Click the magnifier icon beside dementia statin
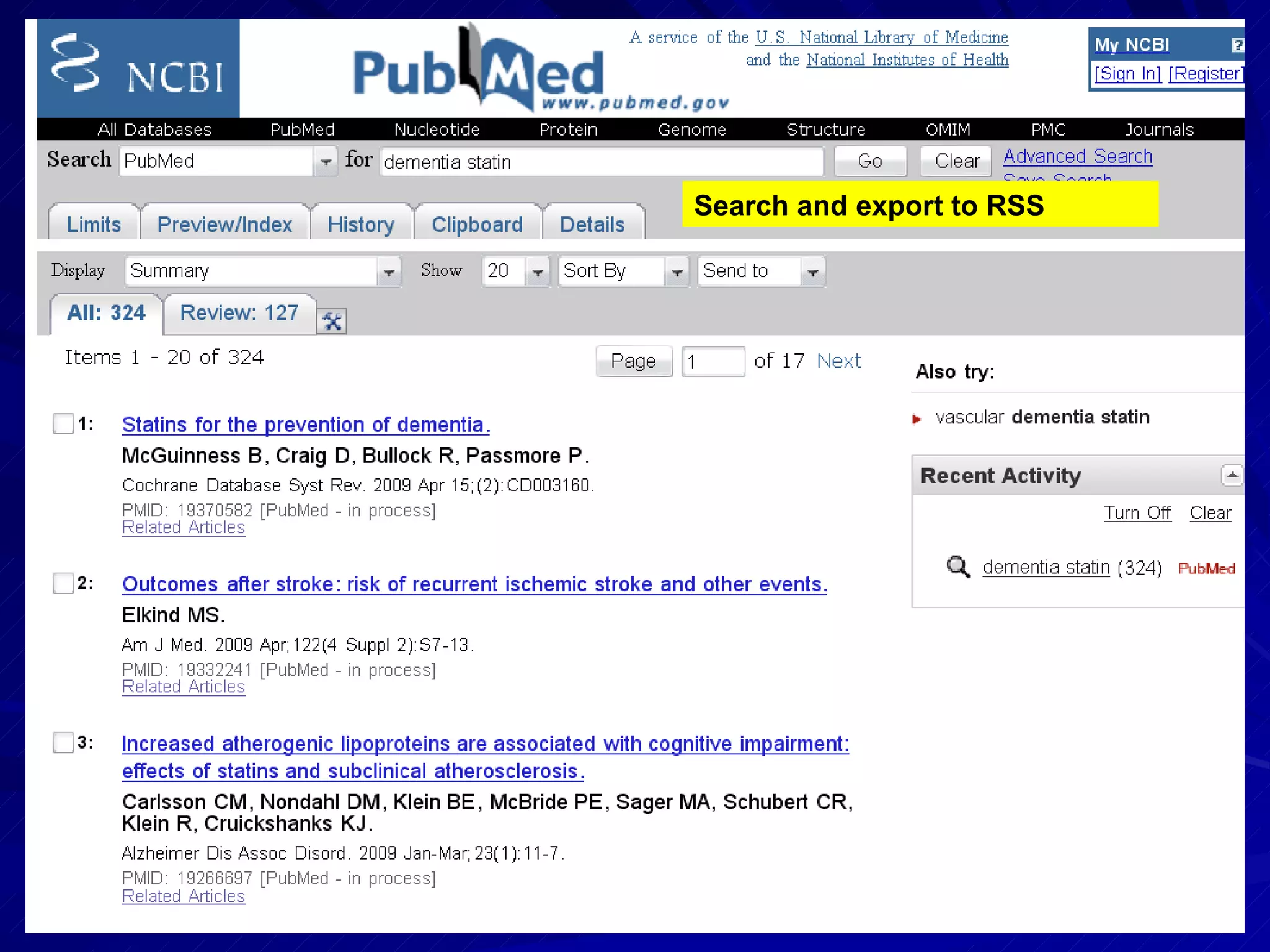Image resolution: width=1270 pixels, height=952 pixels. (958, 567)
